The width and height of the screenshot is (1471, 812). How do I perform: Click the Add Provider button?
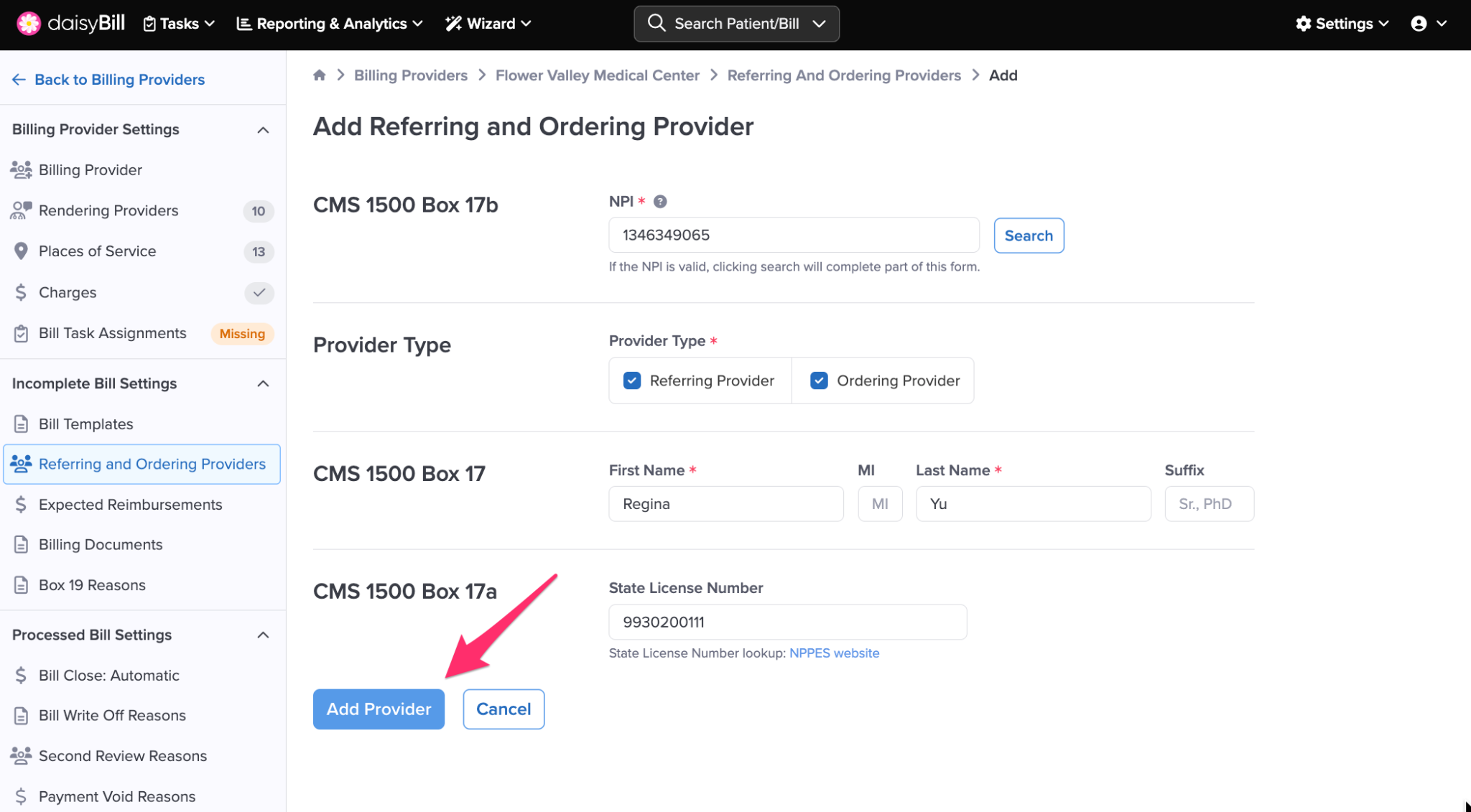(379, 709)
